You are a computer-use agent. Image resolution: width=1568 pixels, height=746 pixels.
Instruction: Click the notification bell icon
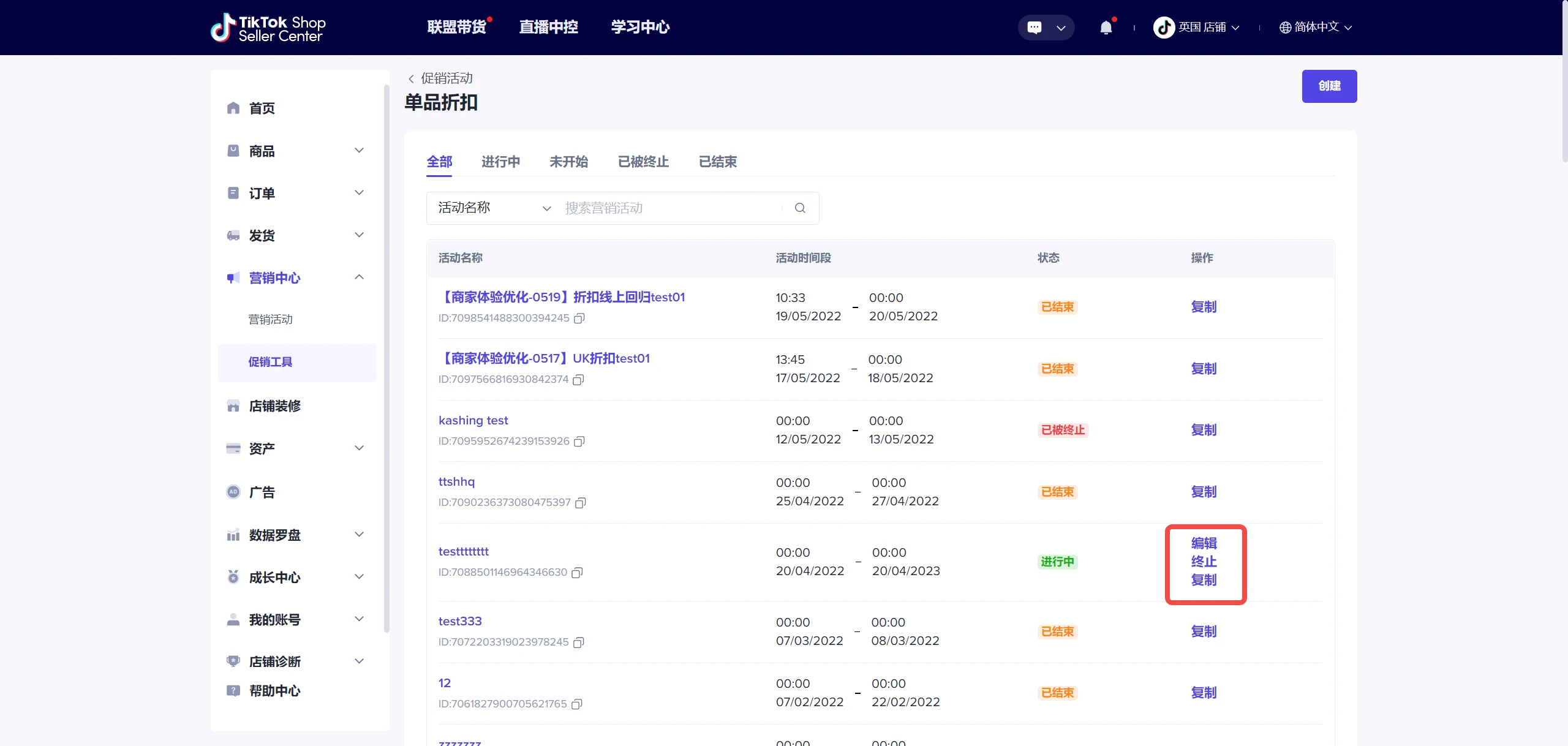click(x=1106, y=27)
